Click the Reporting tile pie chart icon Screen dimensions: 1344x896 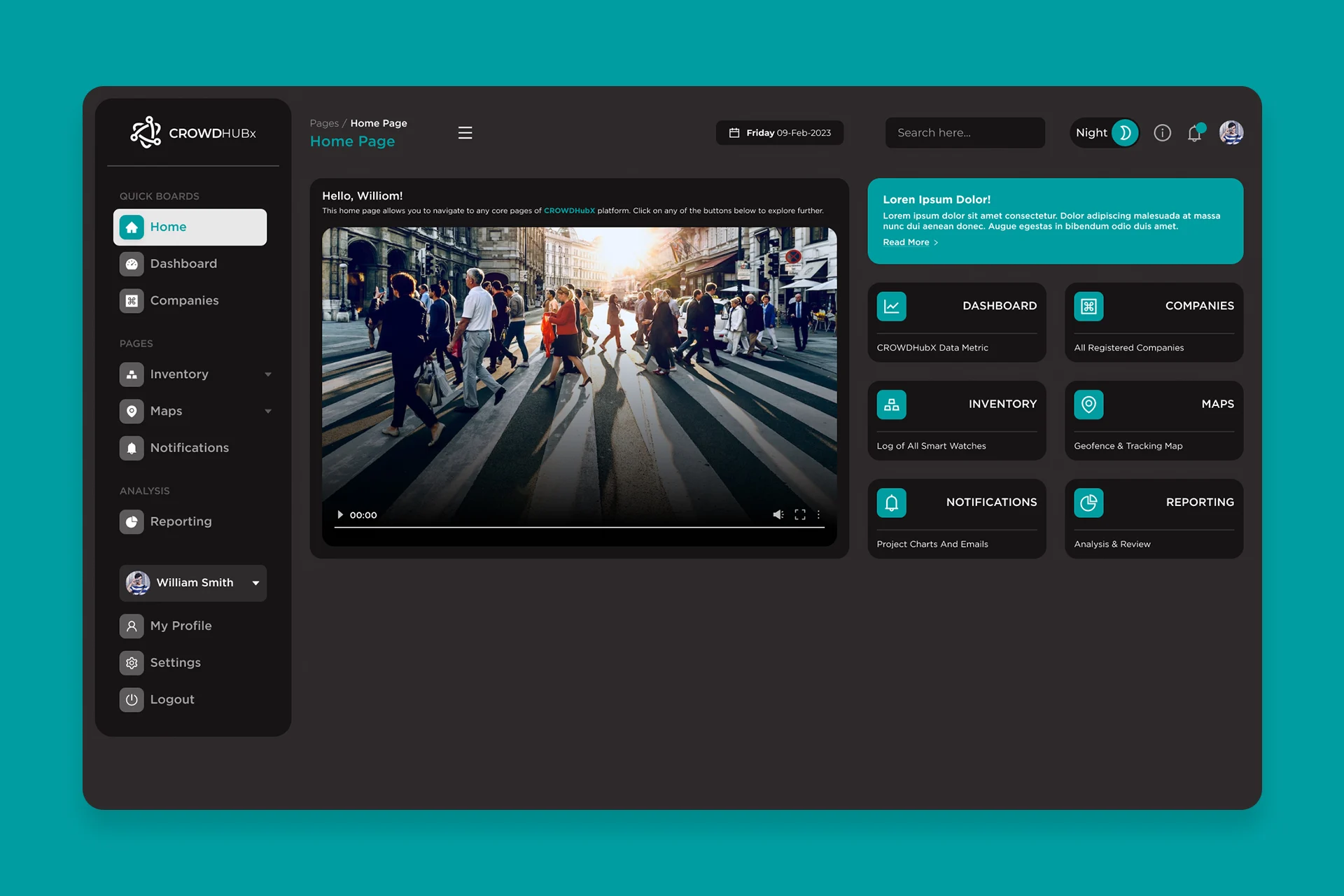(x=1088, y=503)
